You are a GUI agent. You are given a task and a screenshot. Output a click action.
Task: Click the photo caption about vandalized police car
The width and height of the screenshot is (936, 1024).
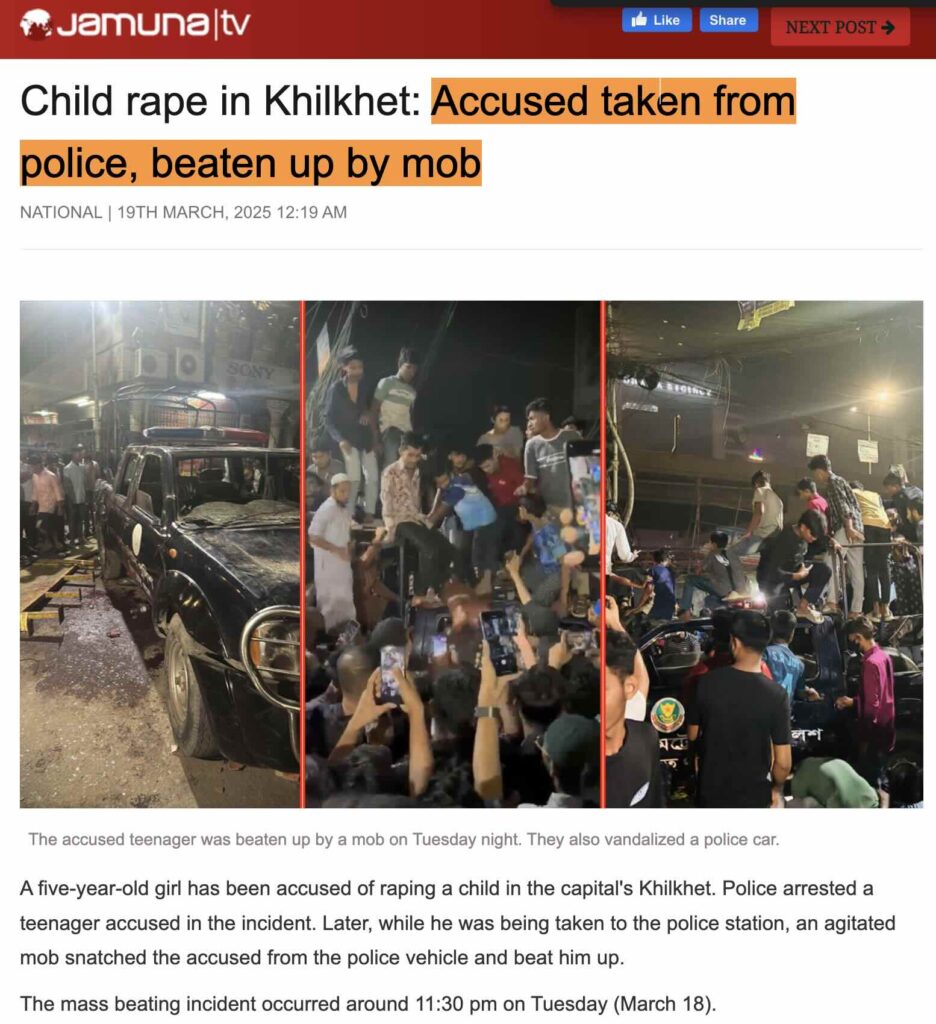pyautogui.click(x=404, y=839)
